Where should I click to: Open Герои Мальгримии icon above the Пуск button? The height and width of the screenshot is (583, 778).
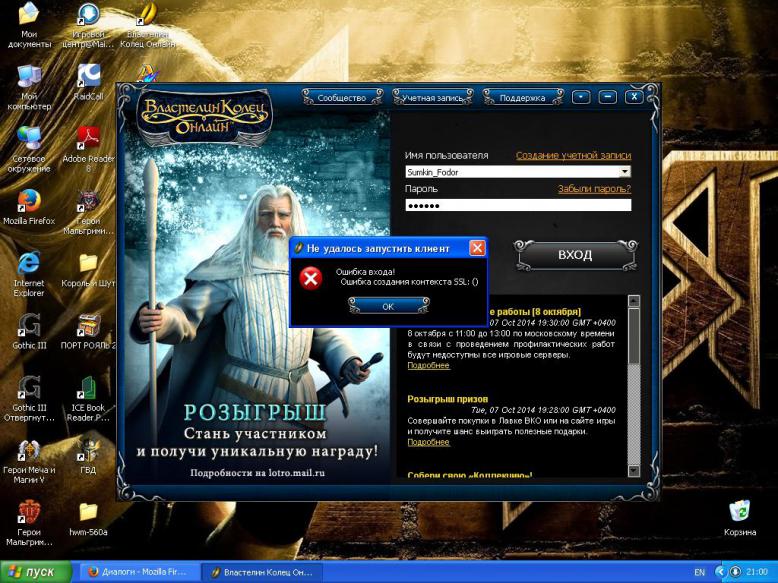(x=29, y=523)
